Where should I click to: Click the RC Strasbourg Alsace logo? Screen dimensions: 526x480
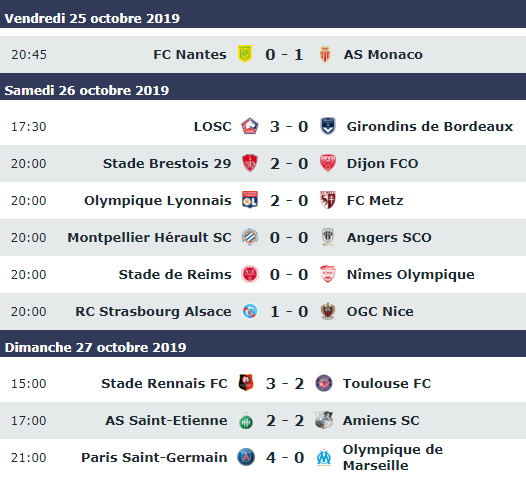point(250,311)
